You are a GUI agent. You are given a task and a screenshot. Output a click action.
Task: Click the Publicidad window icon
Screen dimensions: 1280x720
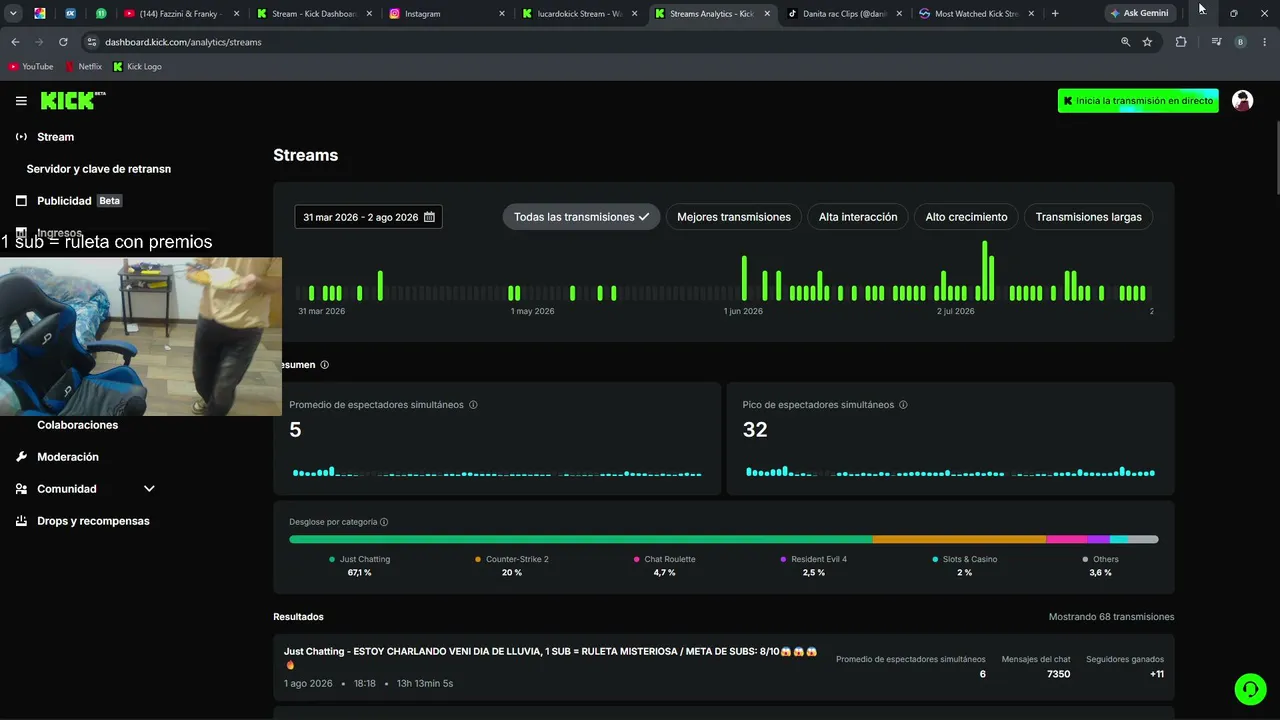click(21, 201)
